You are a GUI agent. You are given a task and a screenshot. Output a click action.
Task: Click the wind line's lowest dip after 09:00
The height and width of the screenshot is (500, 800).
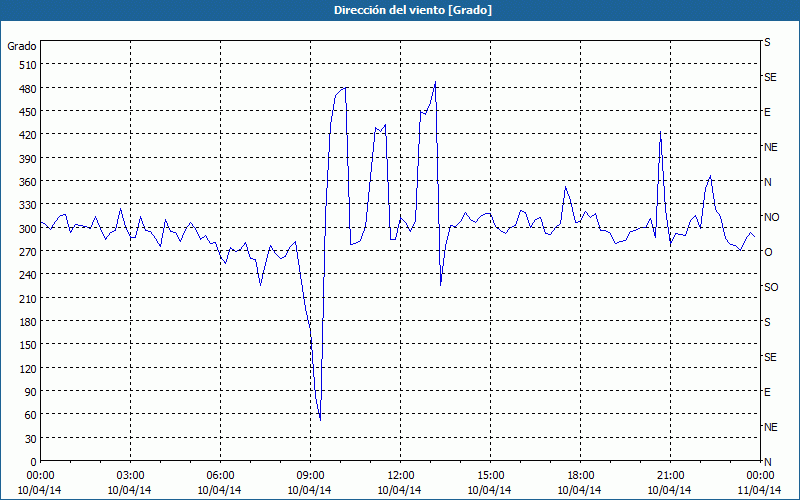coord(320,420)
